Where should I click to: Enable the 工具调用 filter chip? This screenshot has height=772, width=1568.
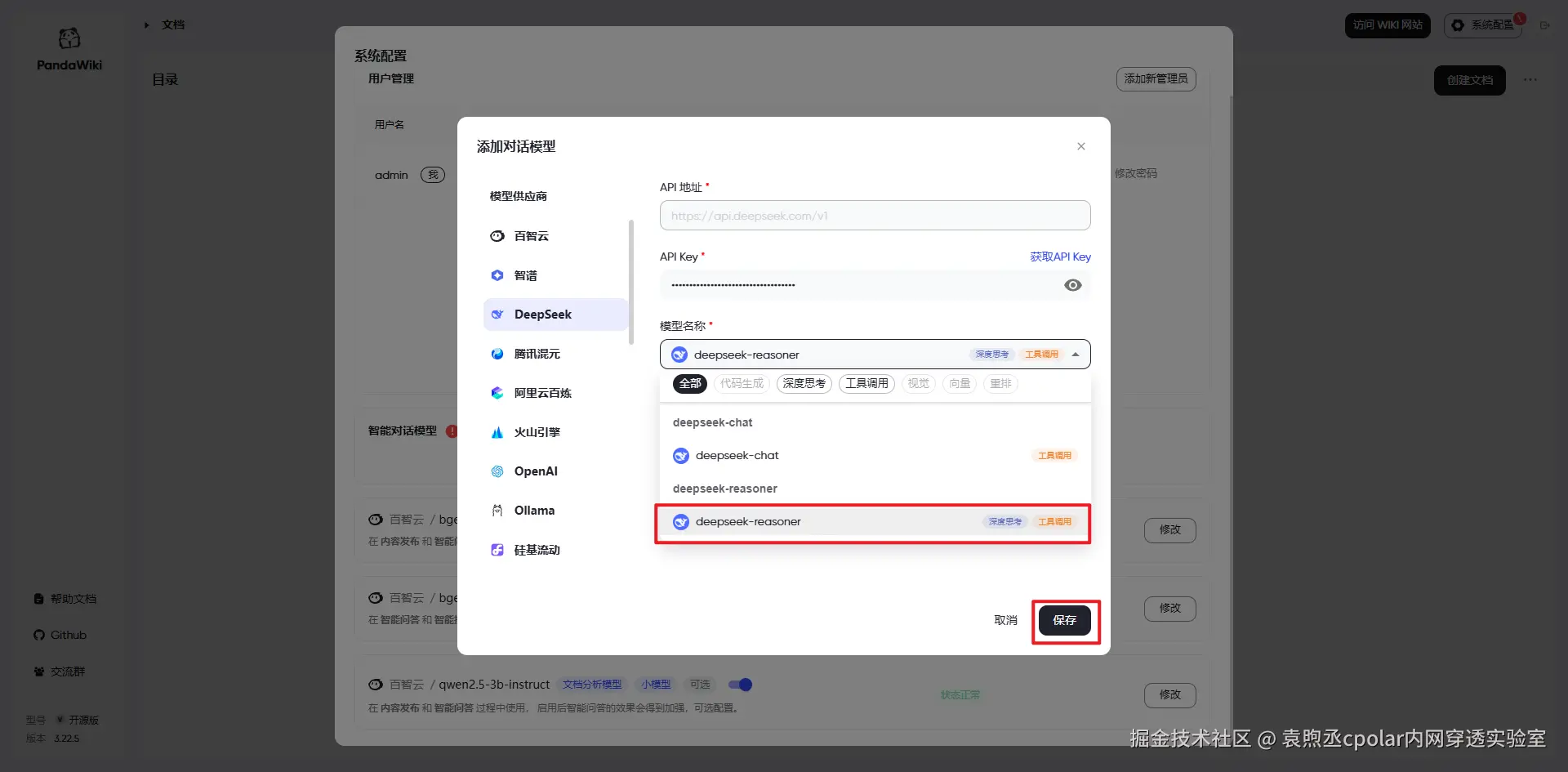866,384
